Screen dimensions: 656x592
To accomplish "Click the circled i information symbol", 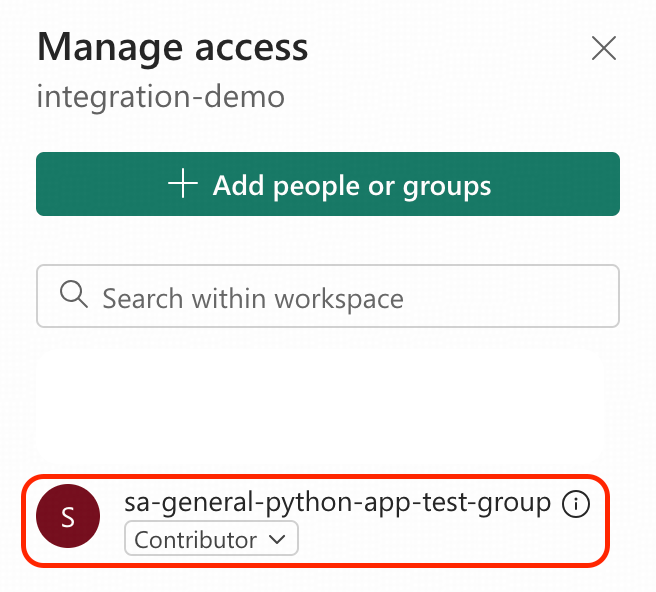I will coord(575,504).
